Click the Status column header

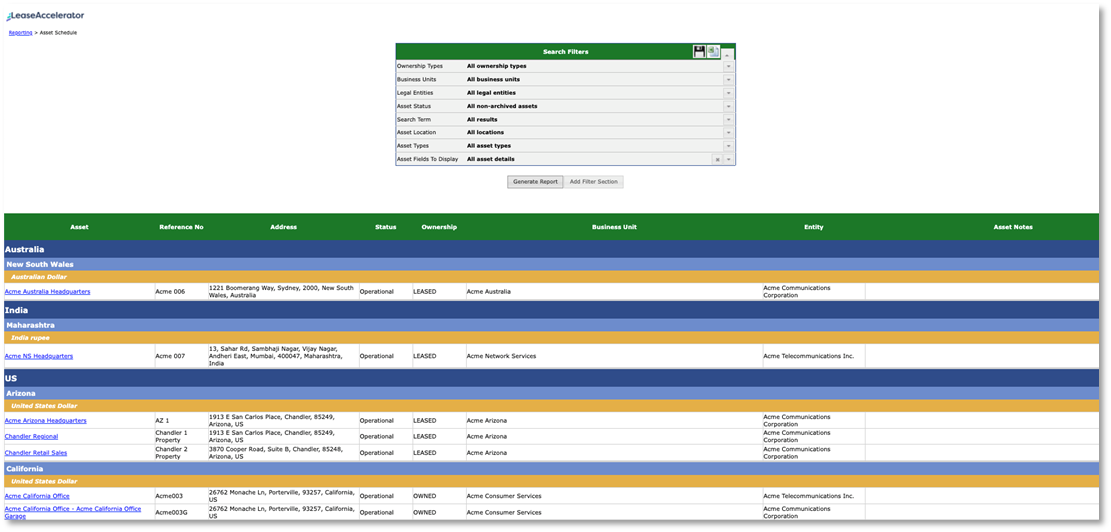coord(385,227)
